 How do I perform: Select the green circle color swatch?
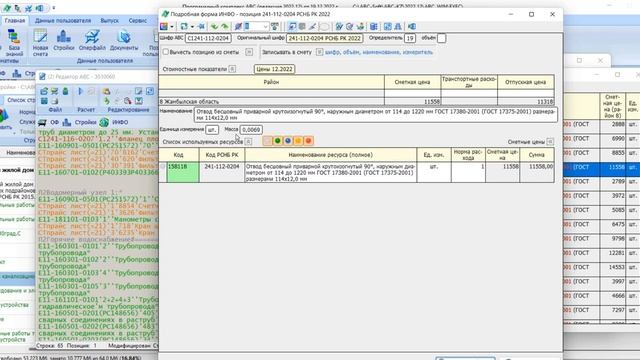pyautogui.click(x=278, y=141)
